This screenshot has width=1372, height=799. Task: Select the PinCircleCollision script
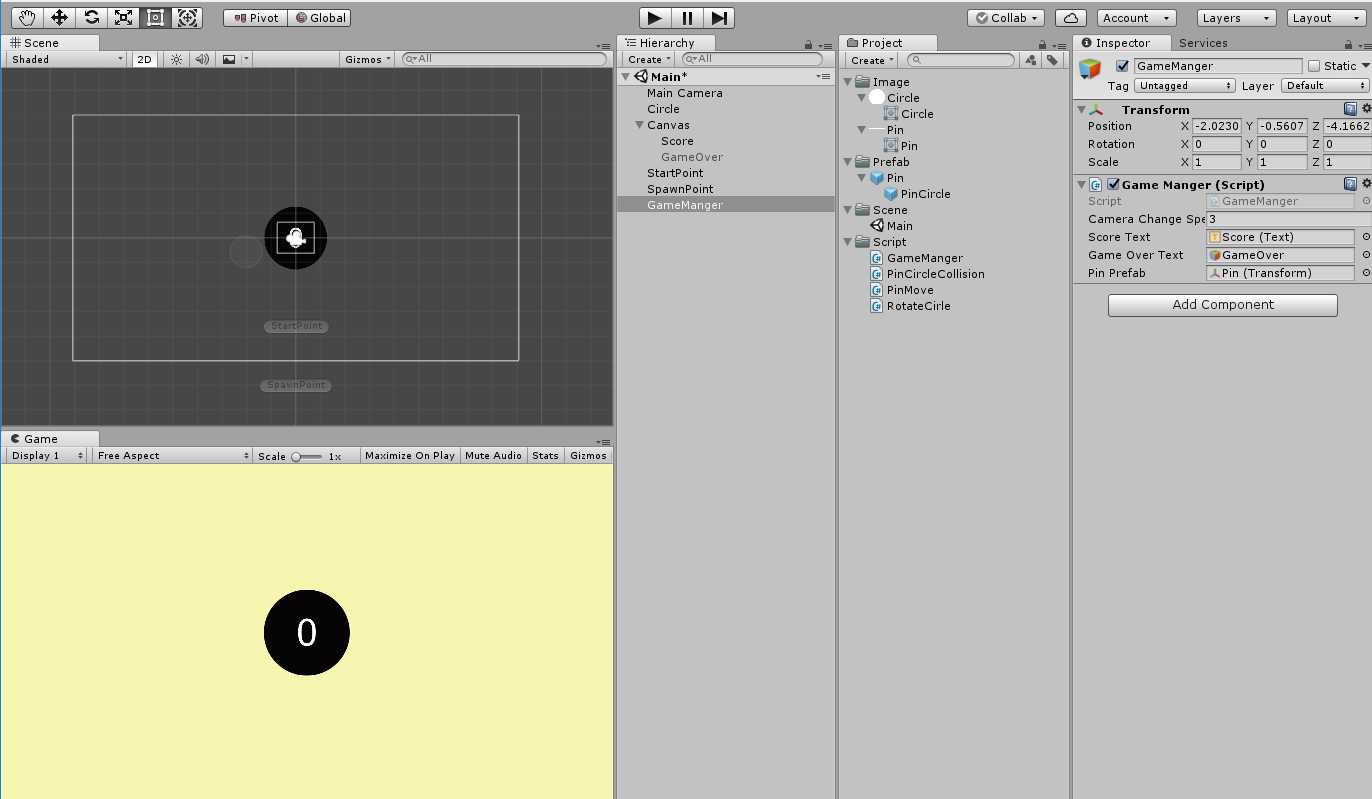[935, 274]
